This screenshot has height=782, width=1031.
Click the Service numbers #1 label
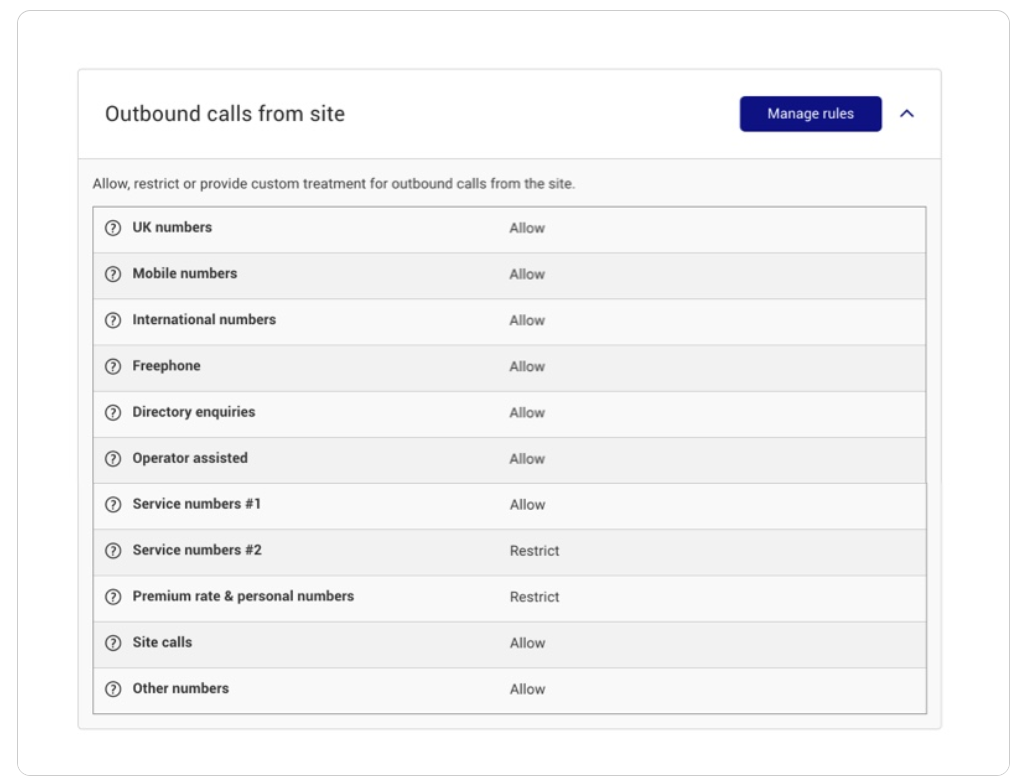click(x=197, y=504)
